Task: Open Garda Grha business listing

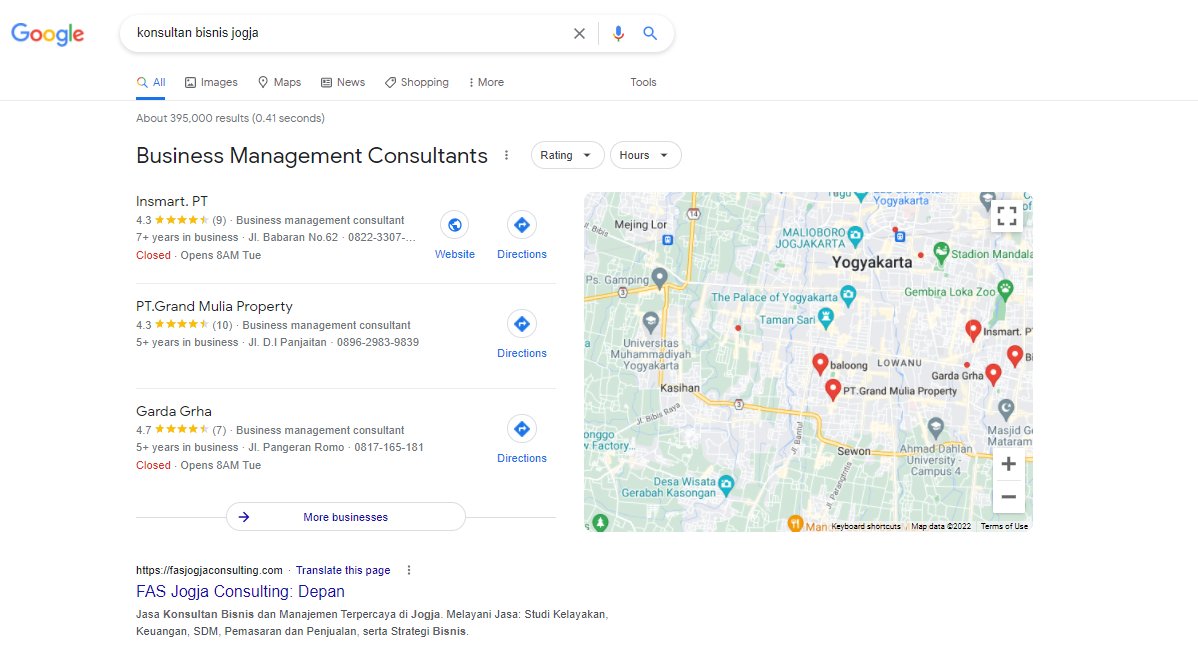Action: tap(174, 411)
